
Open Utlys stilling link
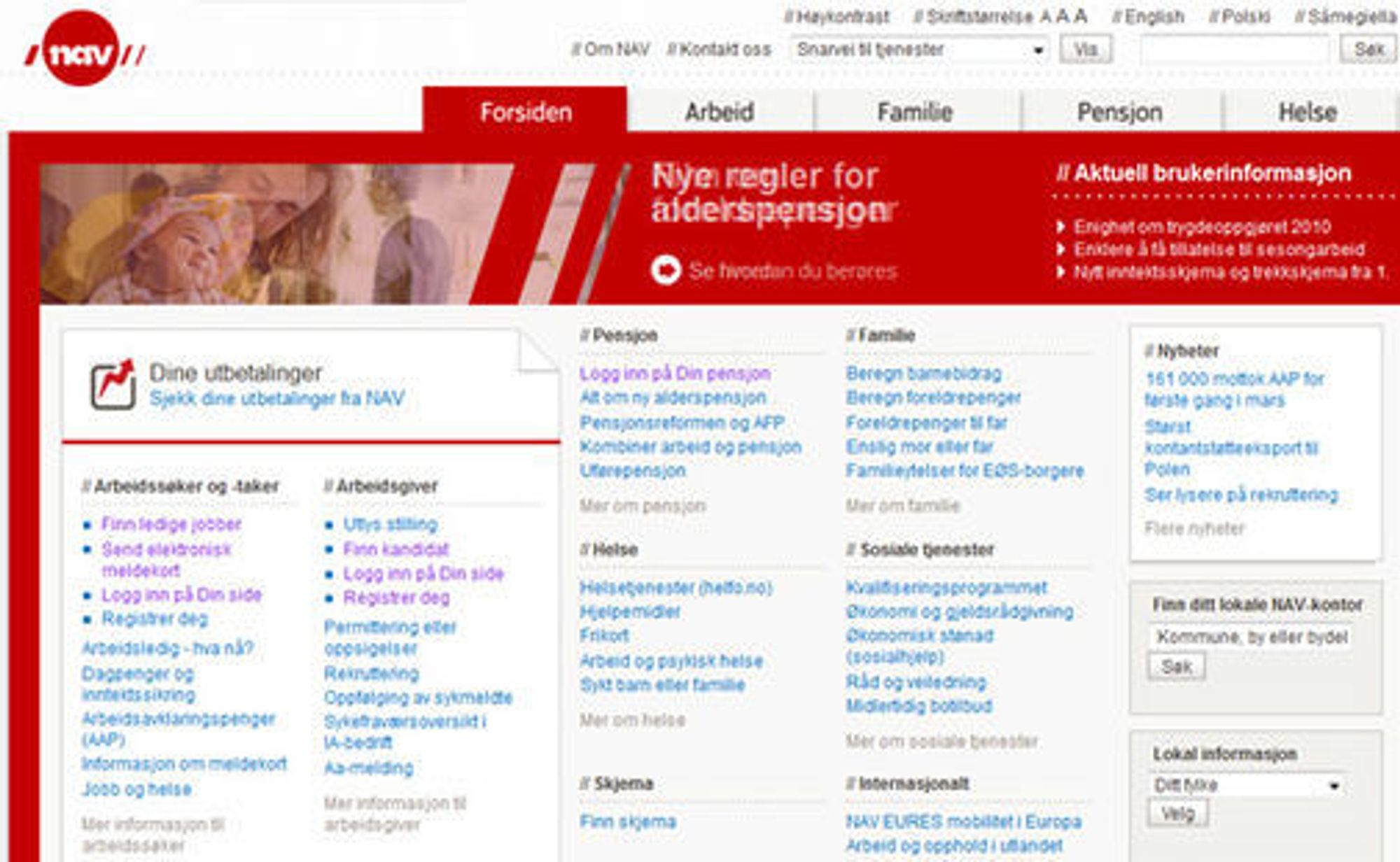(x=390, y=524)
